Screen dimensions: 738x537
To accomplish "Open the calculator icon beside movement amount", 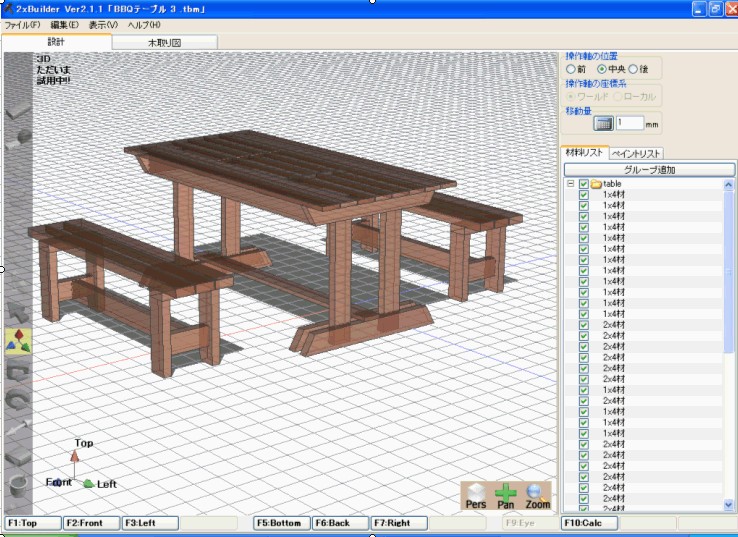I will click(602, 123).
